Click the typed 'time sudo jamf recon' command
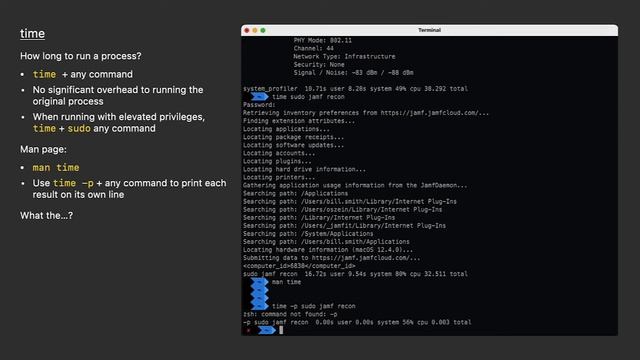The width and height of the screenshot is (640, 360). click(308, 97)
